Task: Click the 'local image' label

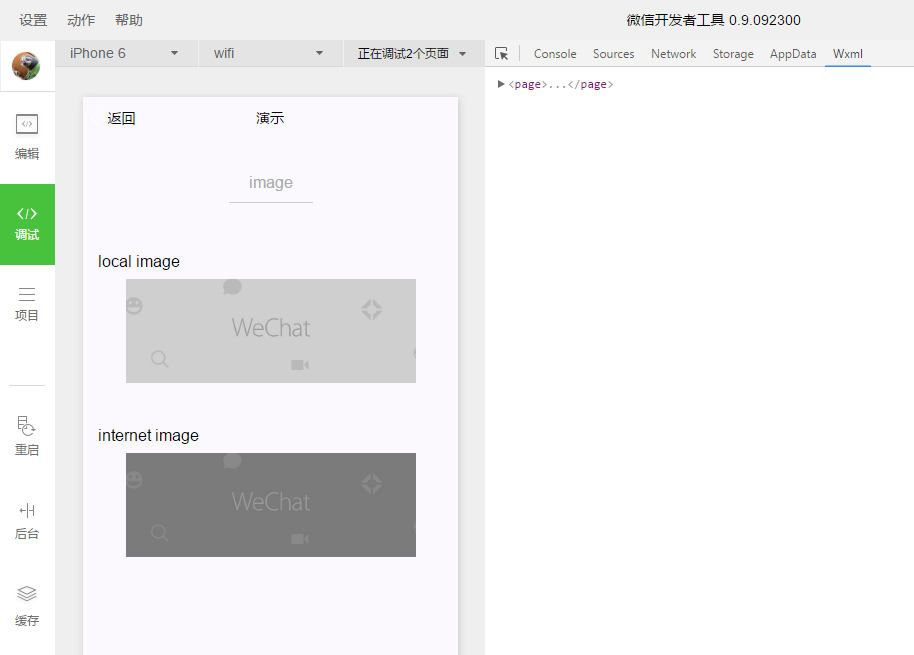Action: 139,262
